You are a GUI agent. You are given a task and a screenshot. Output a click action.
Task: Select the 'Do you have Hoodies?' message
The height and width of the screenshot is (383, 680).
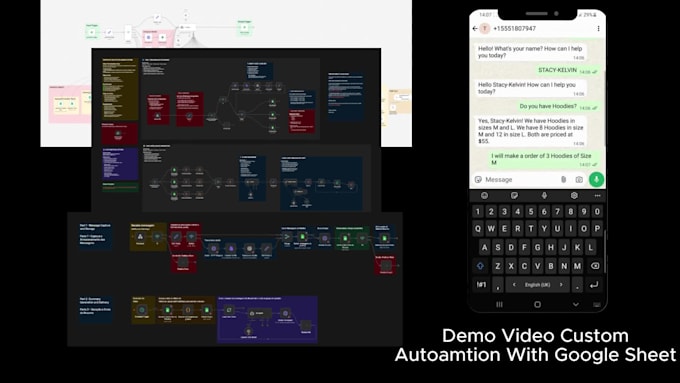(x=559, y=106)
